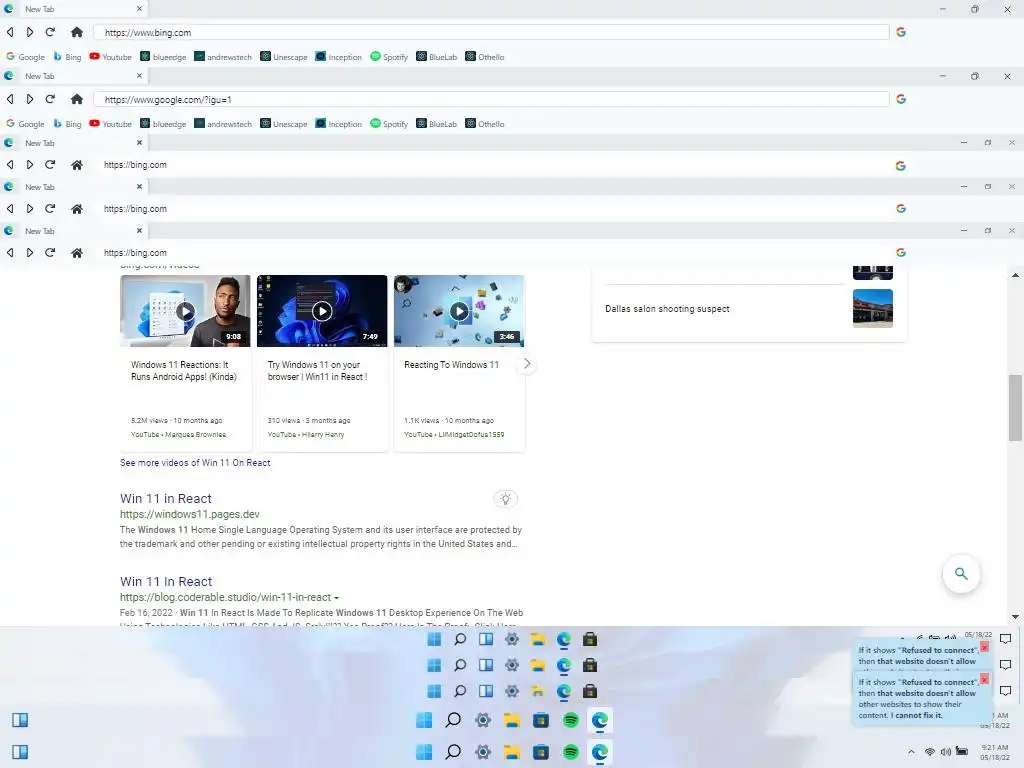Open Settings on the outermost bottom taskbar
The height and width of the screenshot is (768, 1024).
483,752
